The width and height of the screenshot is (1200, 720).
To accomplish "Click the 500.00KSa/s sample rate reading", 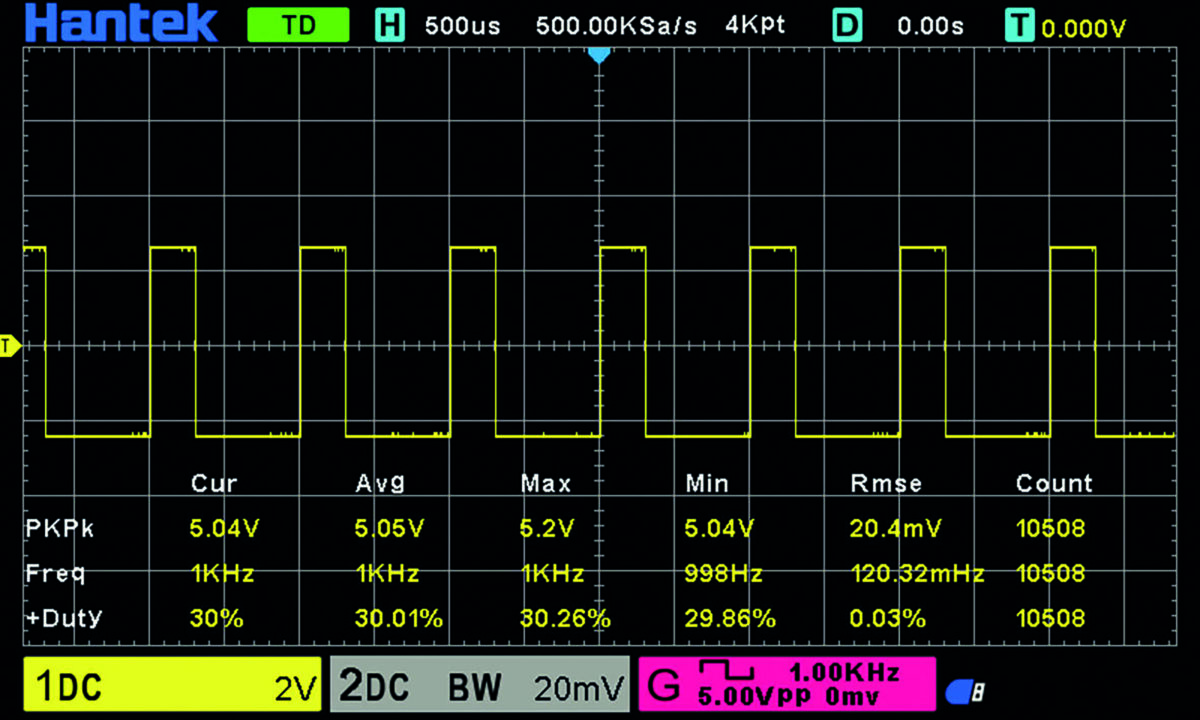I will [616, 26].
